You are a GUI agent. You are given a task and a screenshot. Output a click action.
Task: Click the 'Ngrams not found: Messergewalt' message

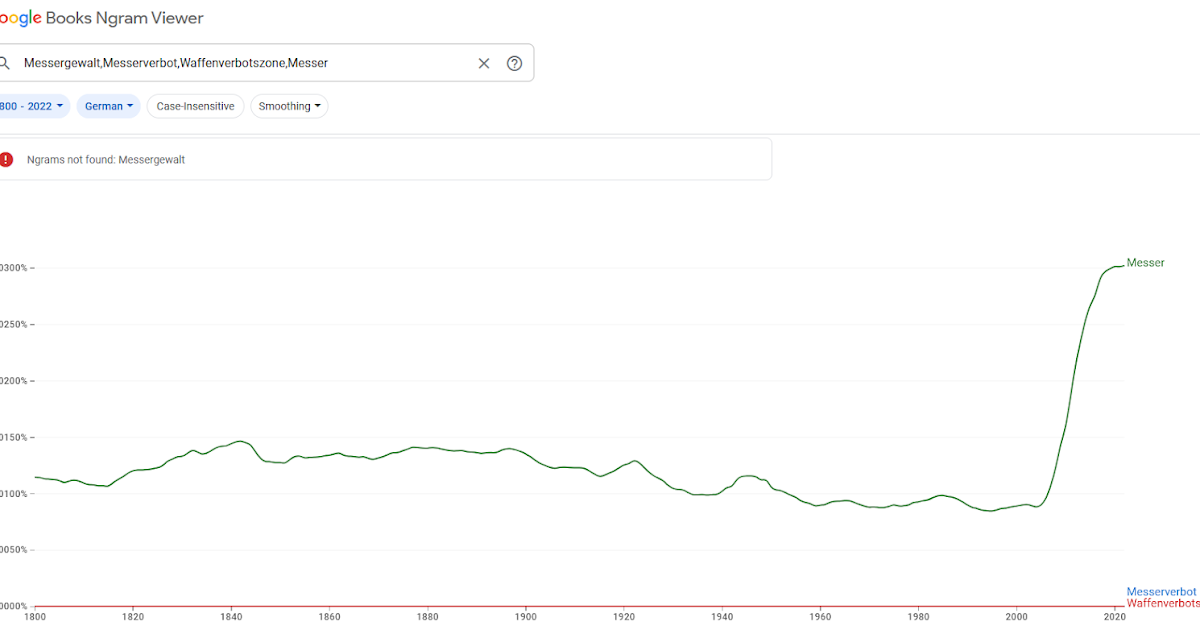(x=105, y=160)
